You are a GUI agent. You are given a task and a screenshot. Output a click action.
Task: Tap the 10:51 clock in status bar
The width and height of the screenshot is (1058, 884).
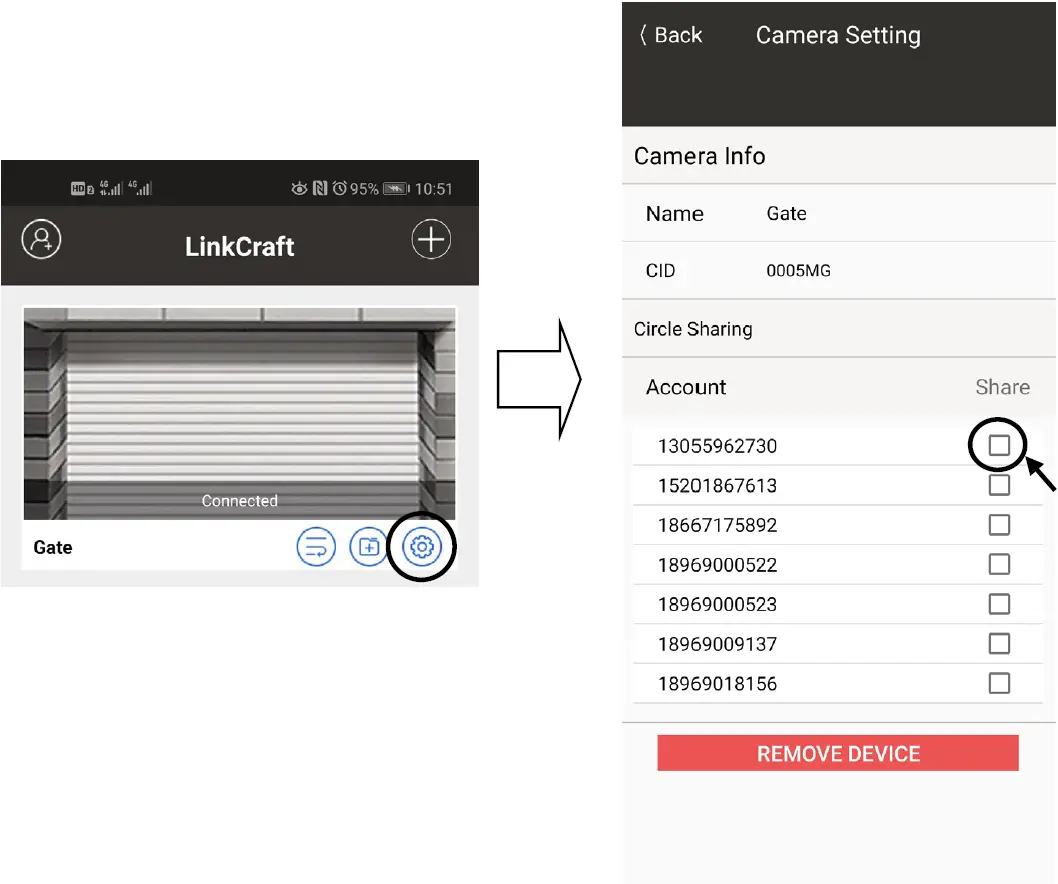pyautogui.click(x=433, y=189)
